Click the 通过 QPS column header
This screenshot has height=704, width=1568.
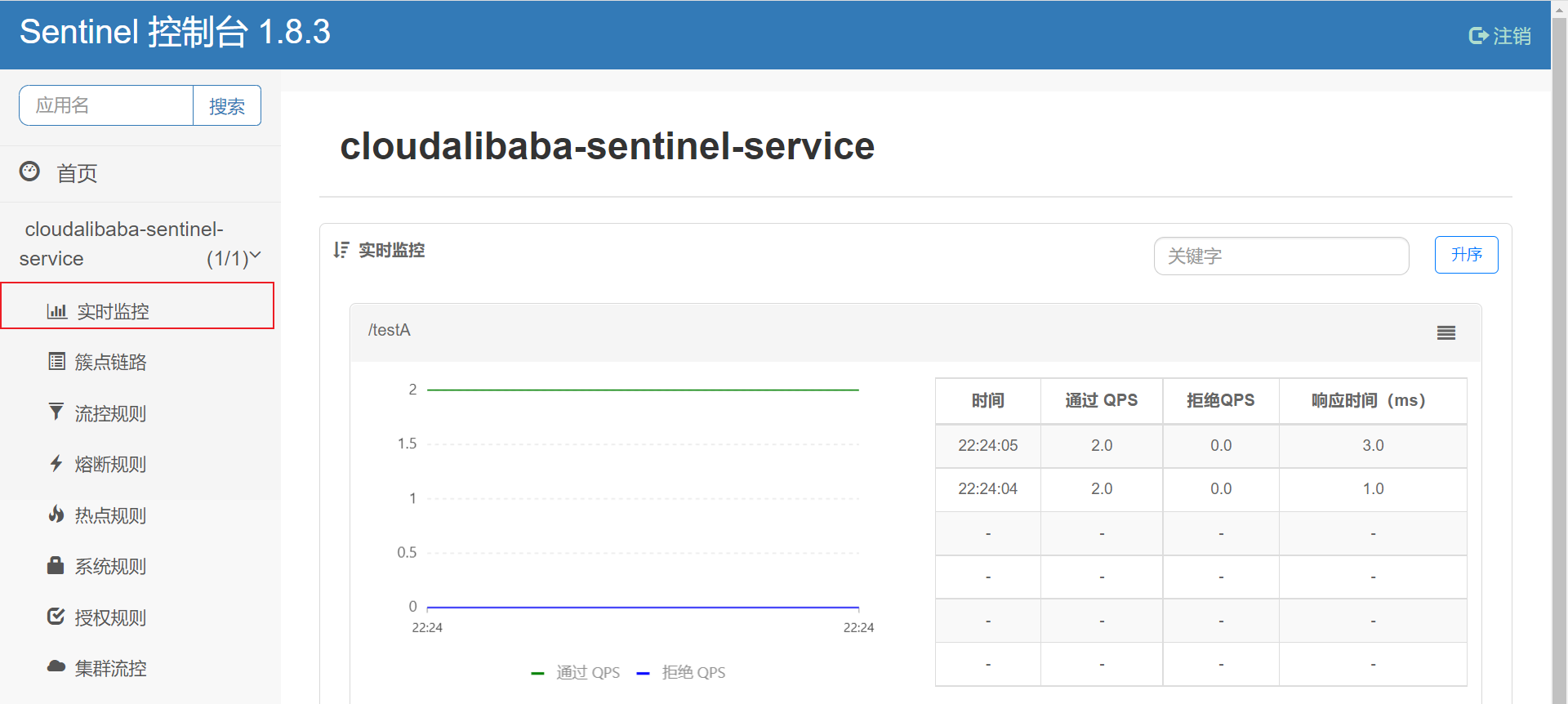coord(1102,400)
